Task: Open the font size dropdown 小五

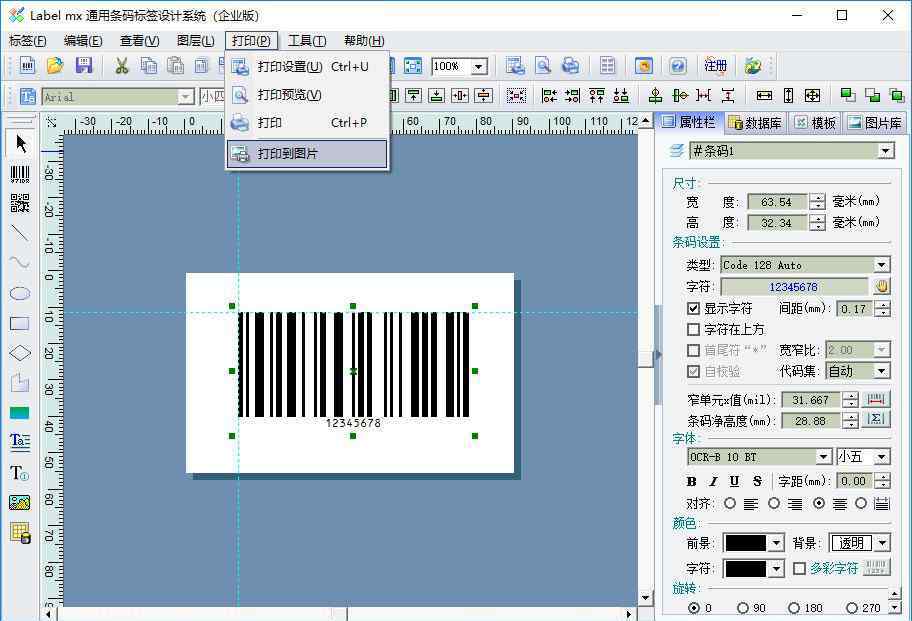Action: click(882, 457)
